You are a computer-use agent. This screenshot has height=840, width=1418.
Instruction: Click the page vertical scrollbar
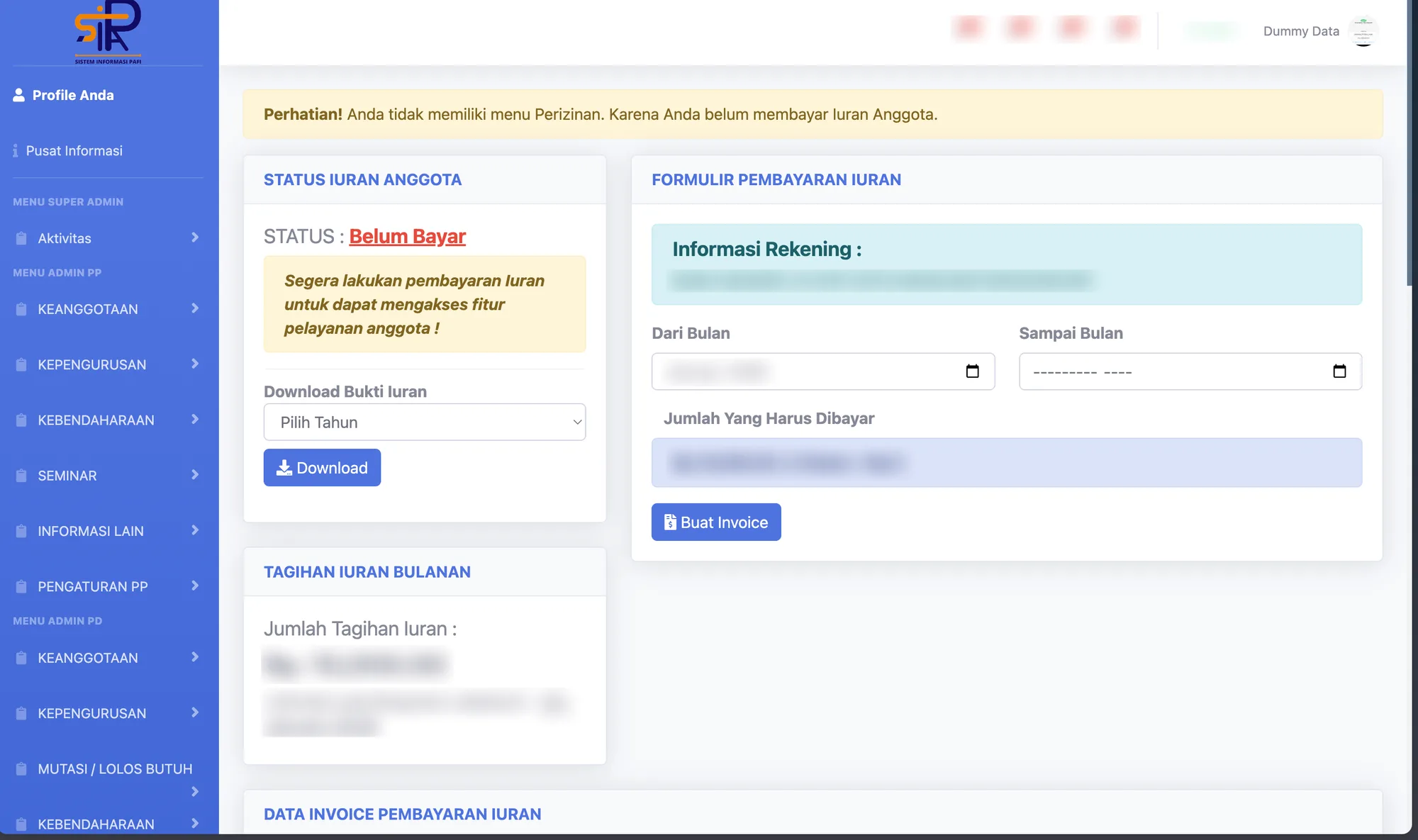(1409, 142)
